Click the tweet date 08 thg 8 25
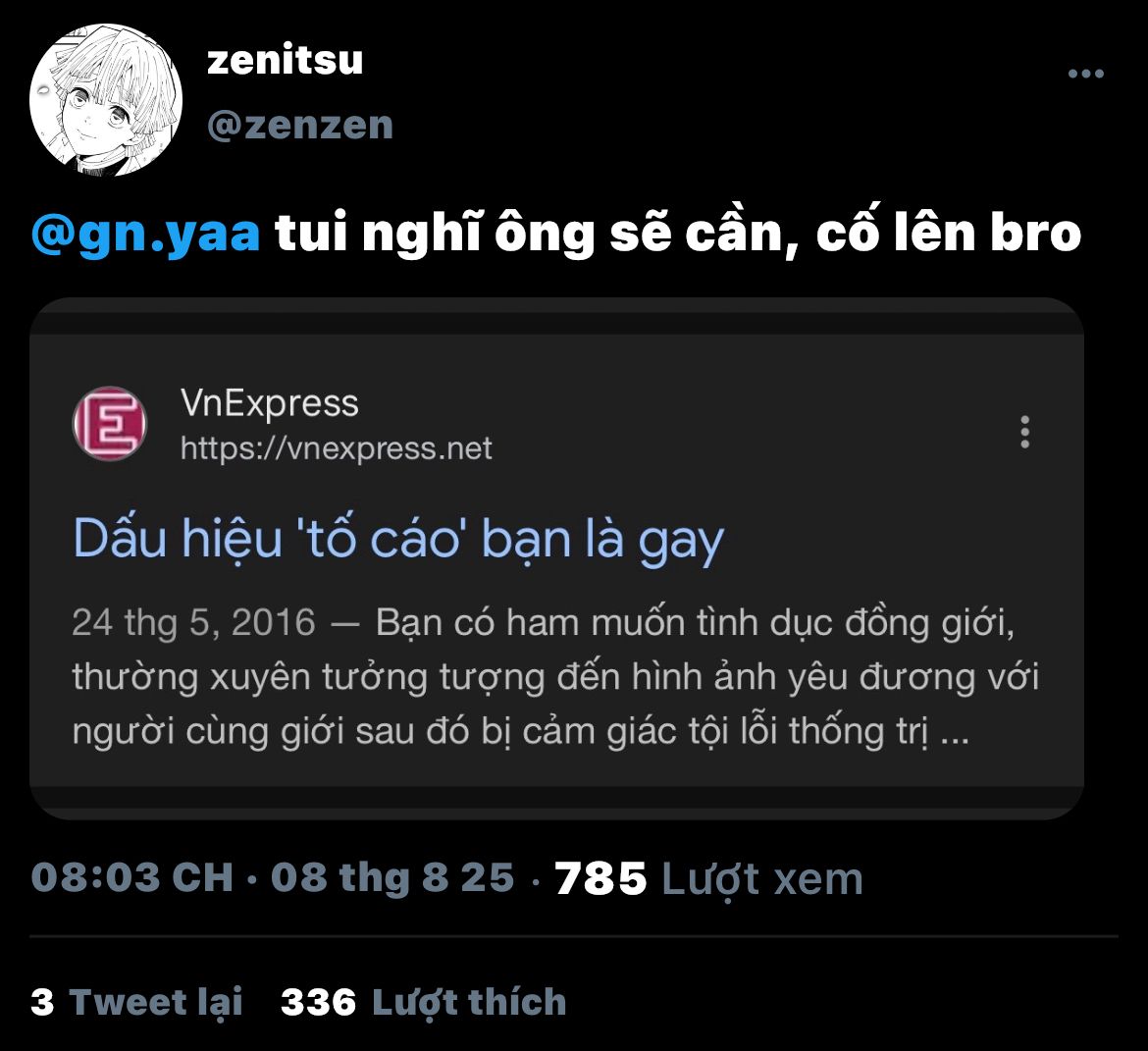 pos(391,876)
